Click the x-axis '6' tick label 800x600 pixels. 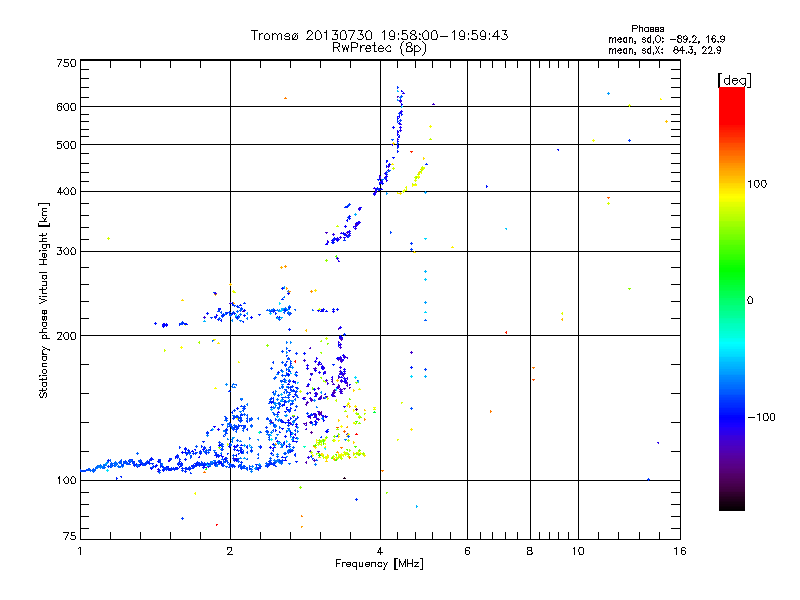point(467,551)
